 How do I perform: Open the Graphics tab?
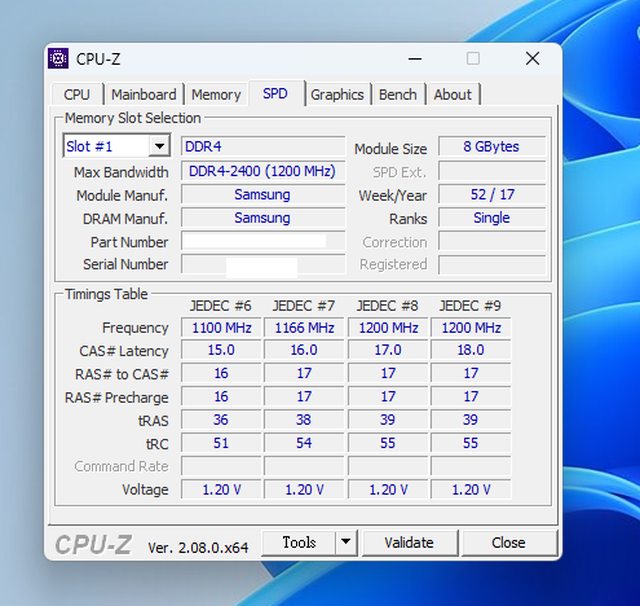[x=337, y=94]
